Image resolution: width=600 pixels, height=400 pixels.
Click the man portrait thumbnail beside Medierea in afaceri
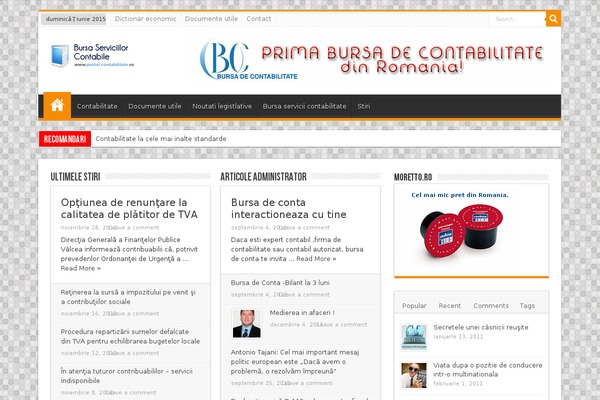(x=247, y=323)
